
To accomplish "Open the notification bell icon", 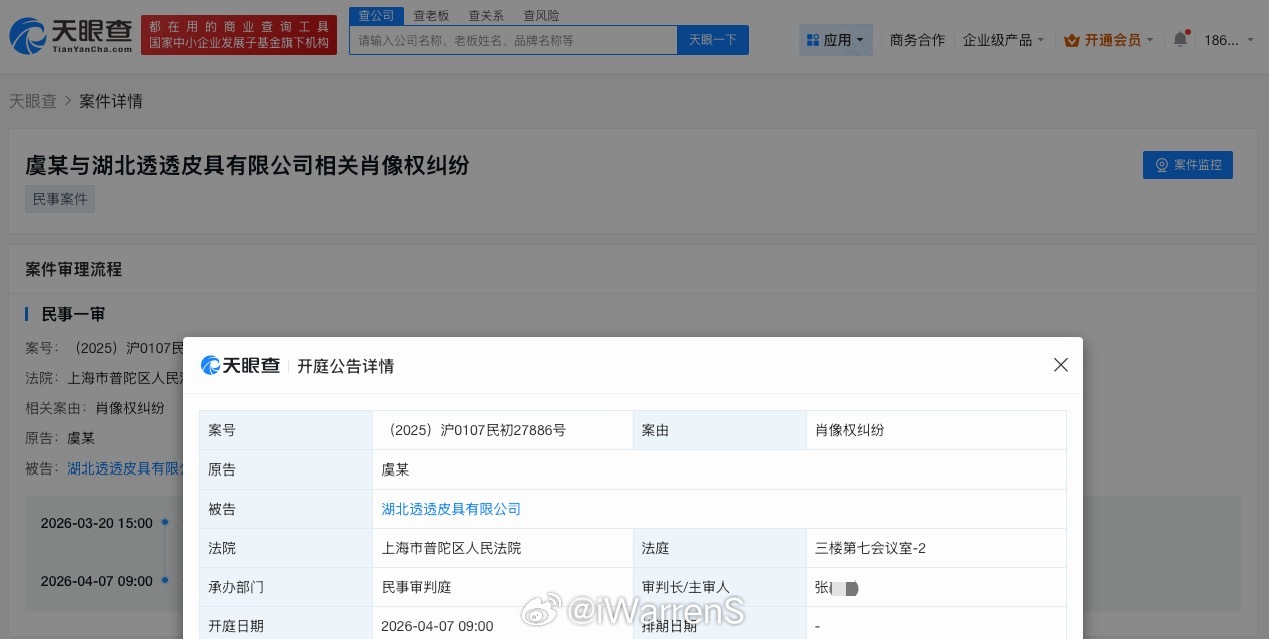I will coord(1180,36).
